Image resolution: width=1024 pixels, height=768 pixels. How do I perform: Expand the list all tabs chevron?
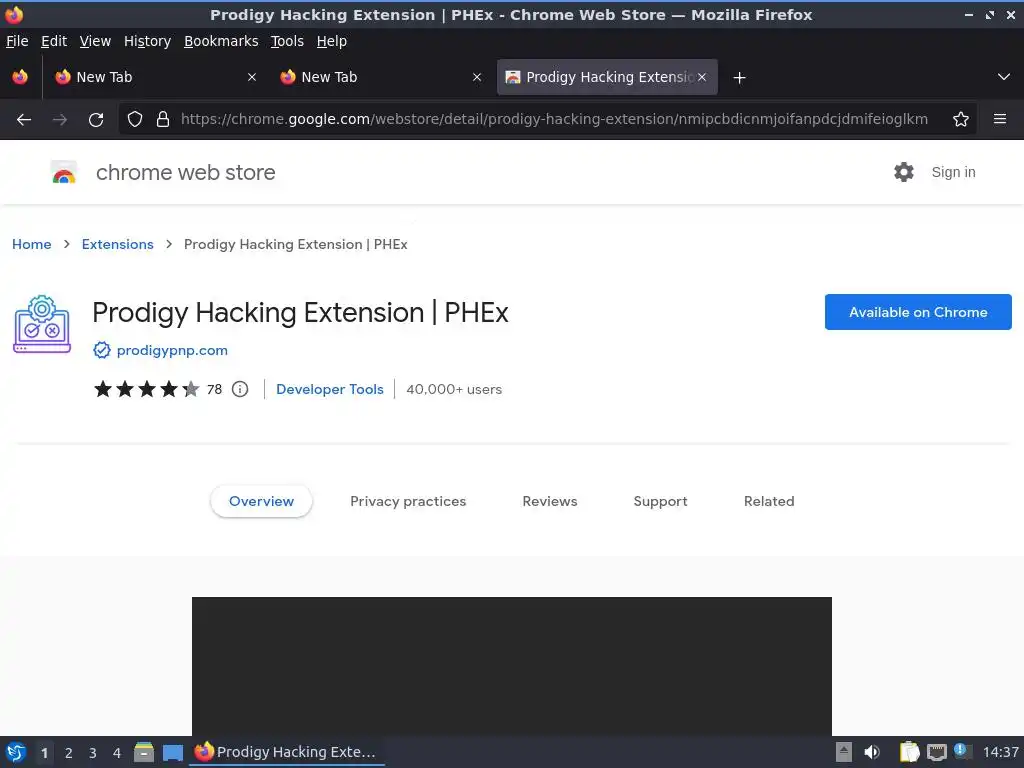1004,77
